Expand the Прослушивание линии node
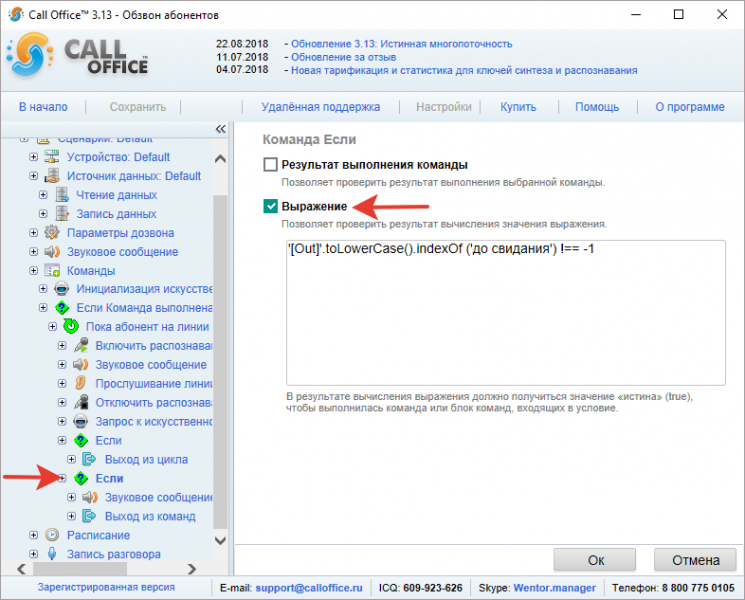This screenshot has width=745, height=600. 62,383
